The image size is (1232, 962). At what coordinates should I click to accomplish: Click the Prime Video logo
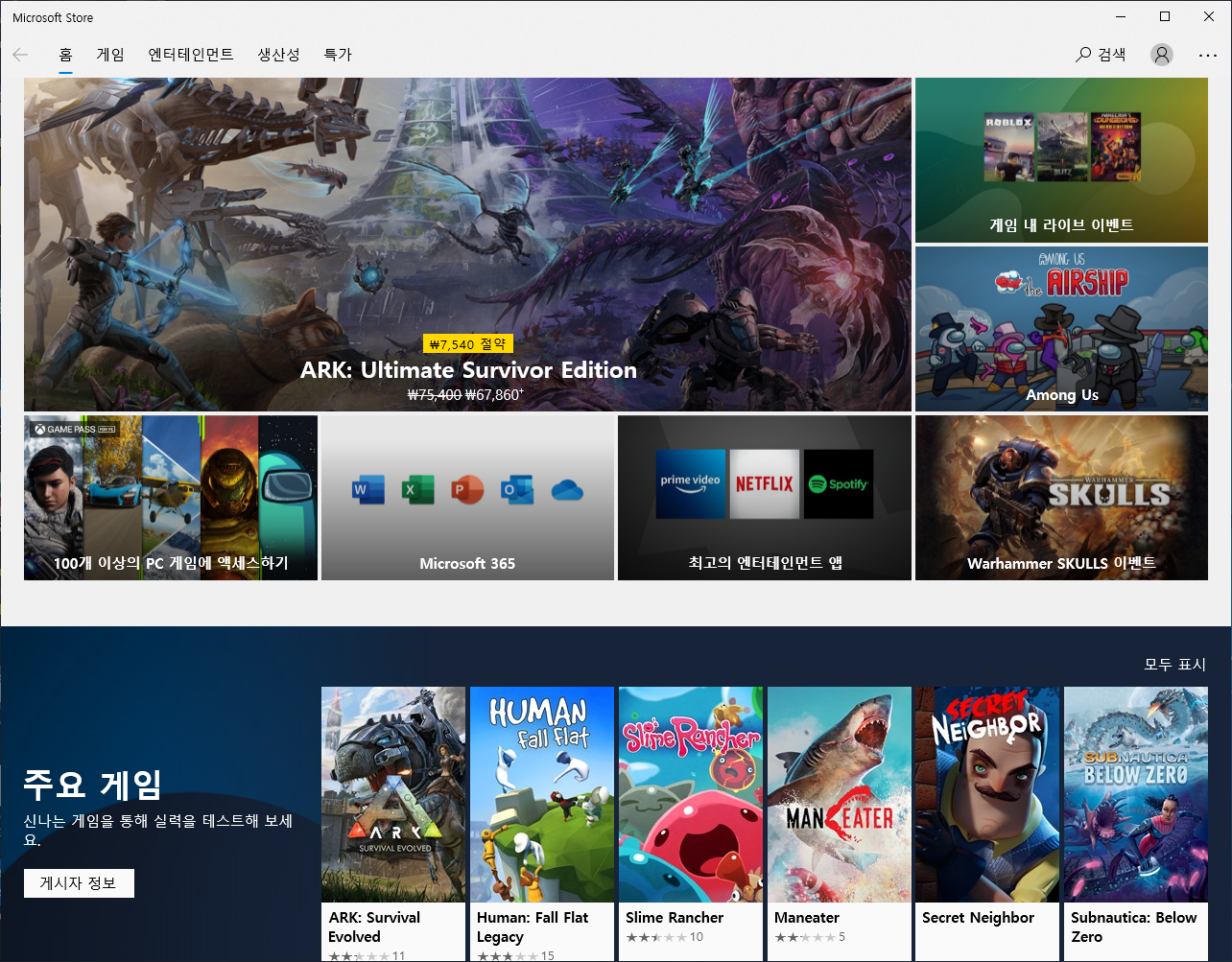691,484
